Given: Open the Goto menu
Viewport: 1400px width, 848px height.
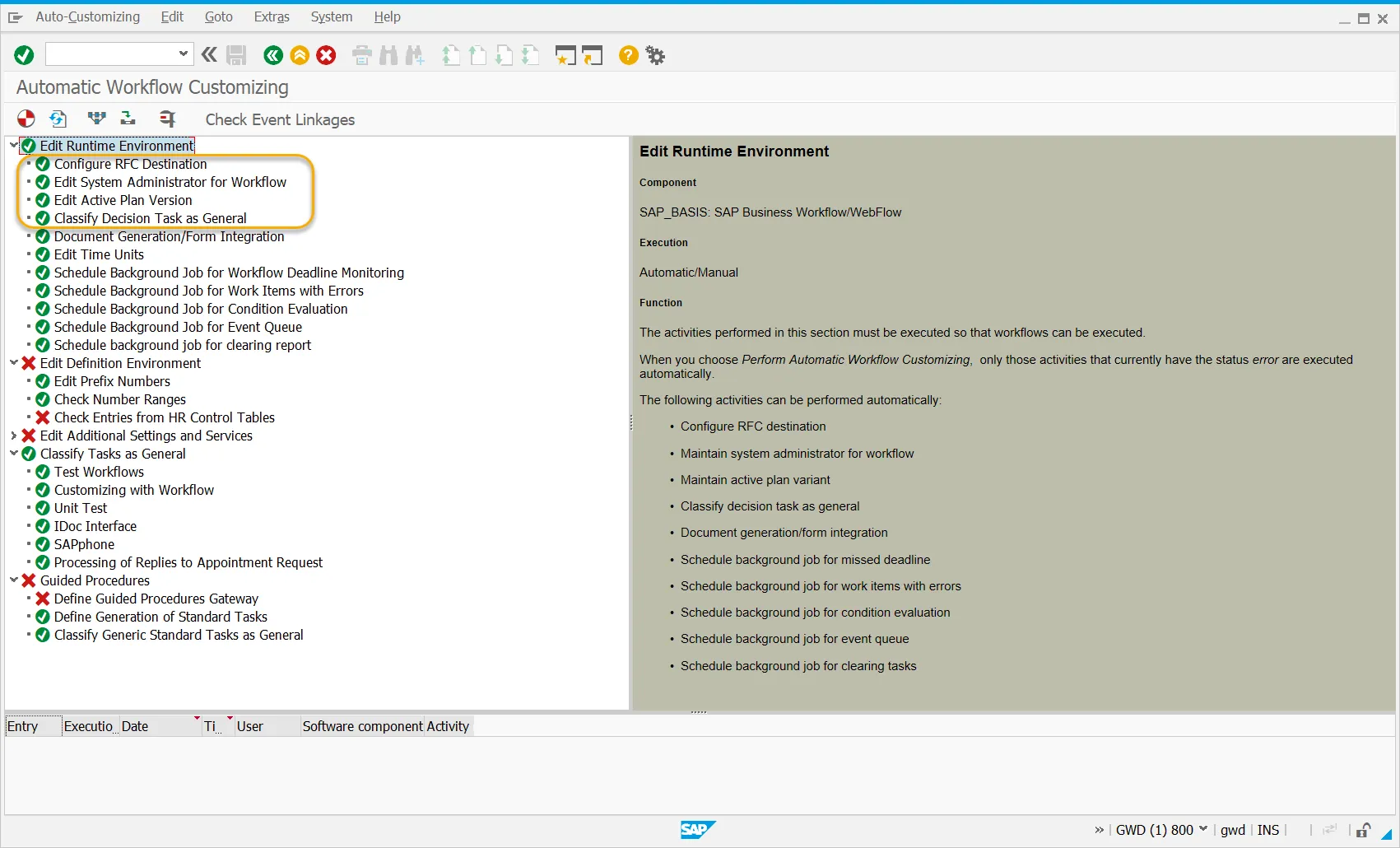Looking at the screenshot, I should tap(218, 16).
